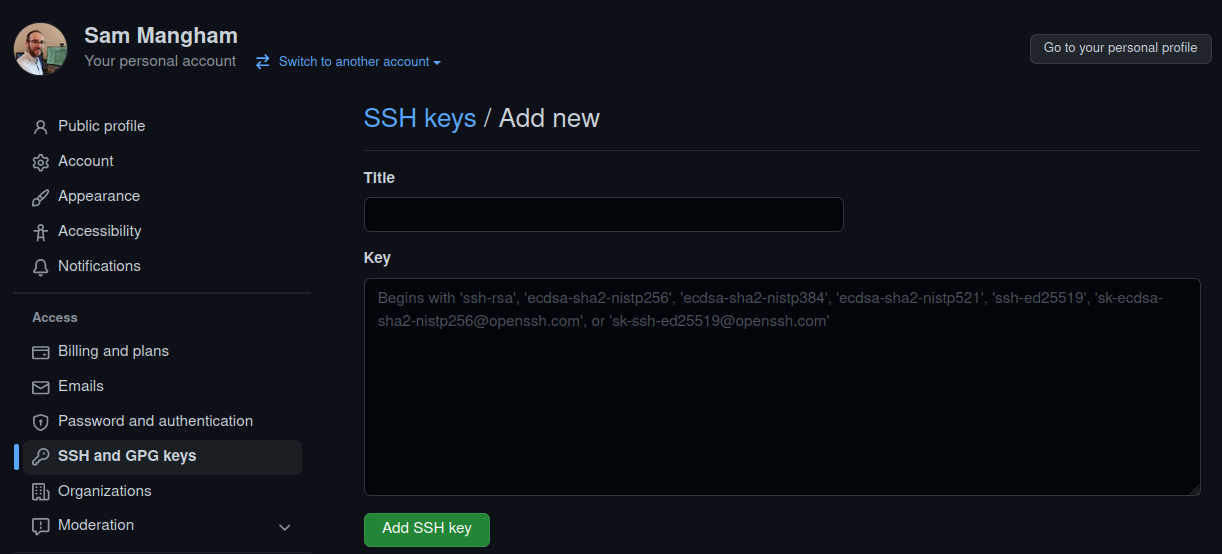Click the Accessibility figure icon
This screenshot has height=554, width=1222.
(41, 232)
